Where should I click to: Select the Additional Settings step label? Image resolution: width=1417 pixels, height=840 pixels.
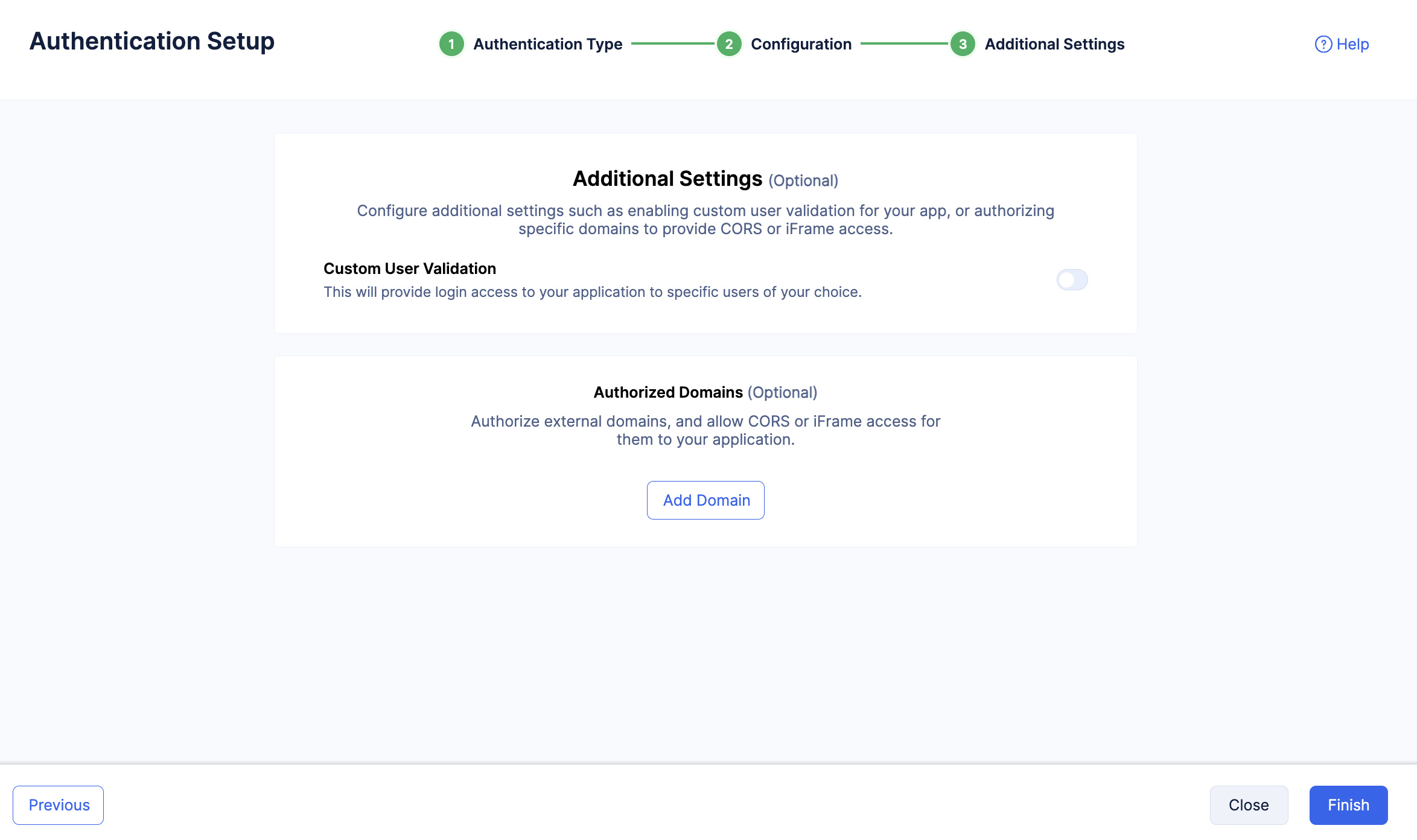(x=1054, y=44)
